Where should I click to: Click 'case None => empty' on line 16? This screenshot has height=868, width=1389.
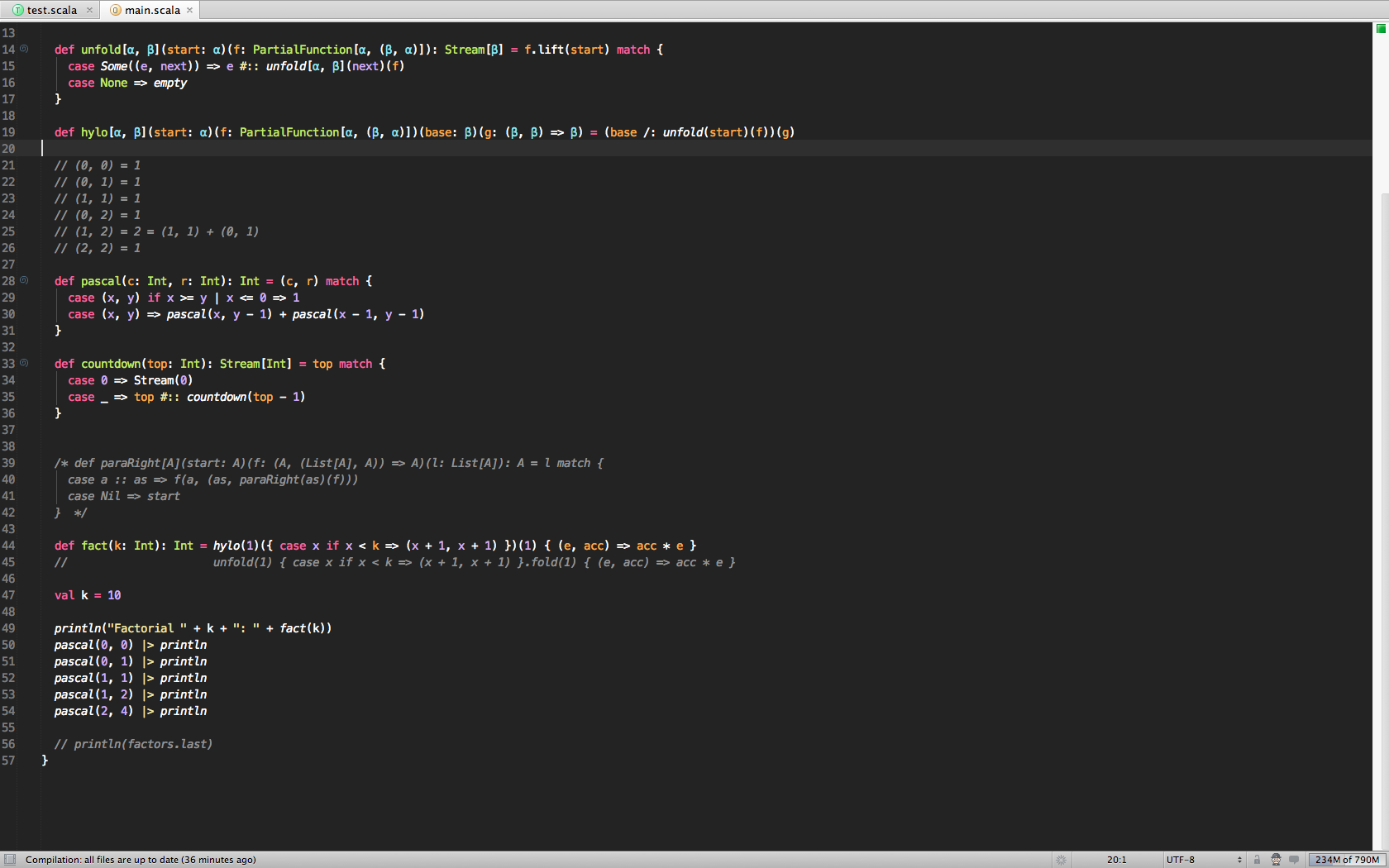click(127, 83)
